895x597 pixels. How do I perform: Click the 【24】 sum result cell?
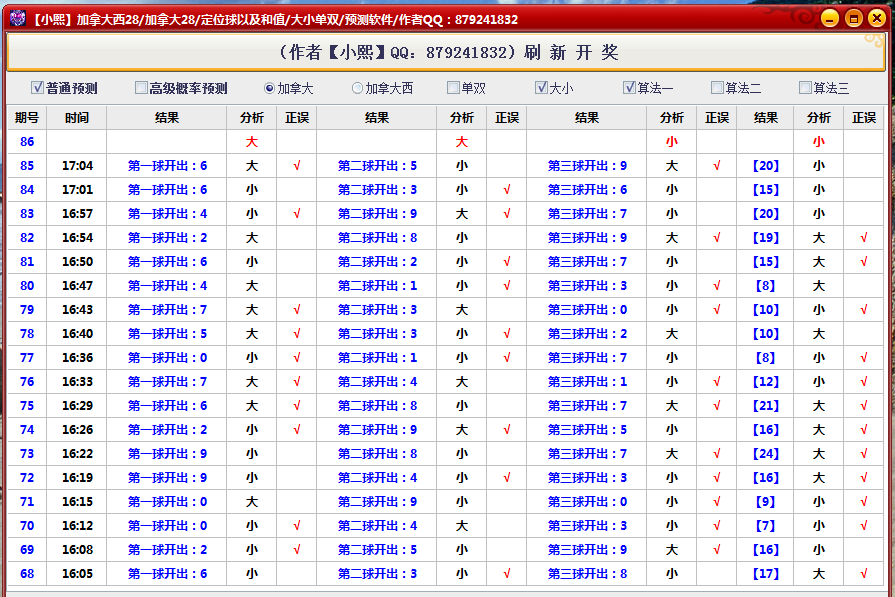click(x=765, y=454)
